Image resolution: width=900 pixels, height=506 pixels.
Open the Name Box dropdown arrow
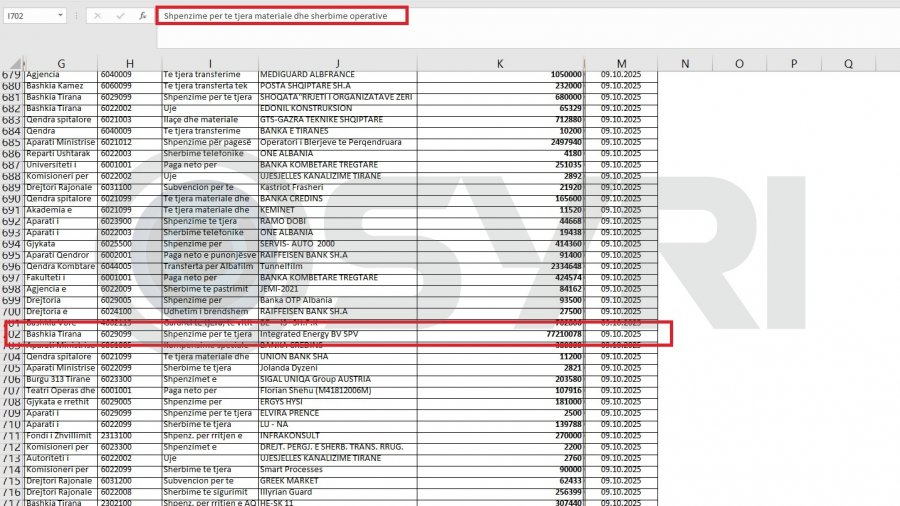pyautogui.click(x=60, y=15)
